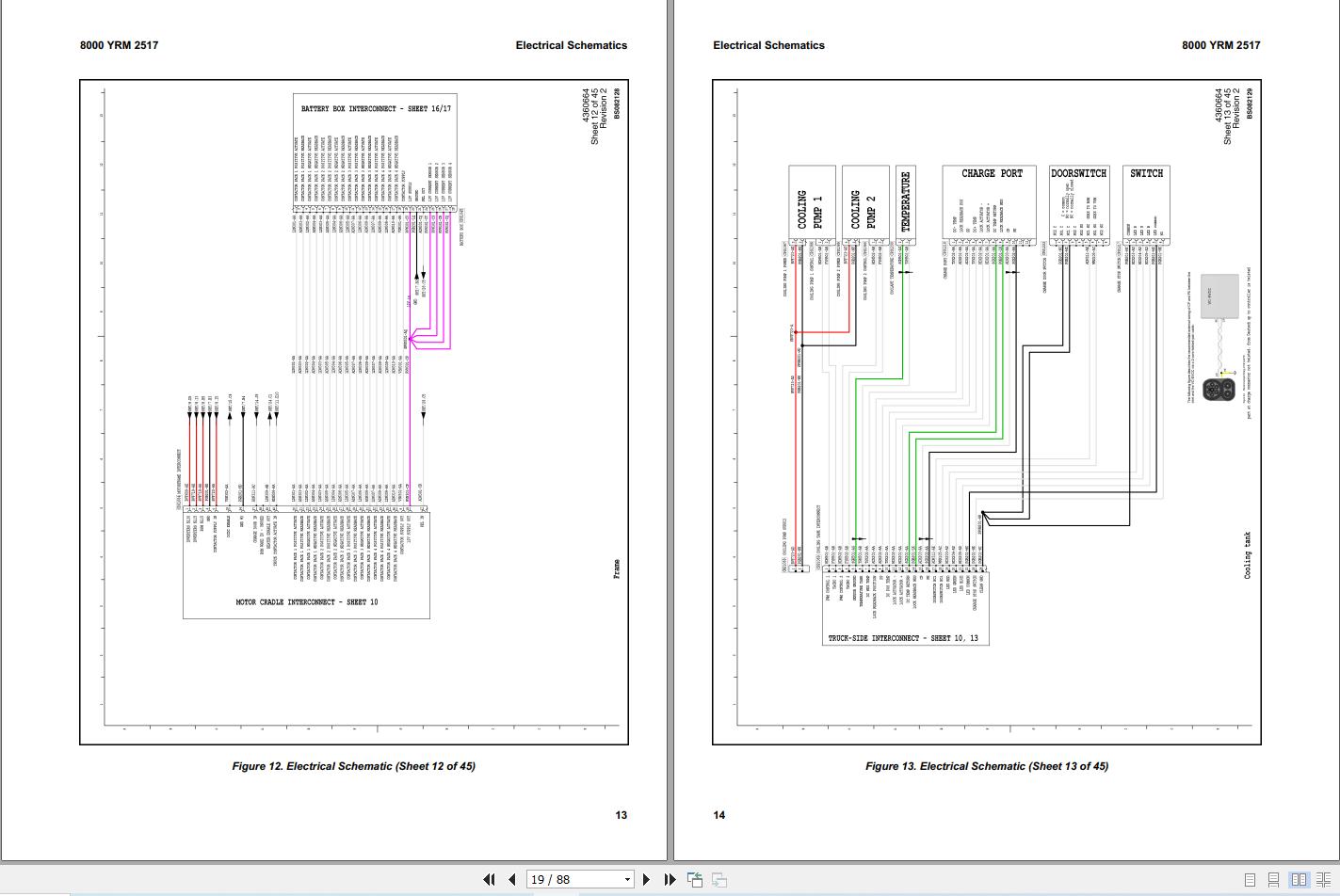Click the Cooling Pump 1 block

(812, 204)
